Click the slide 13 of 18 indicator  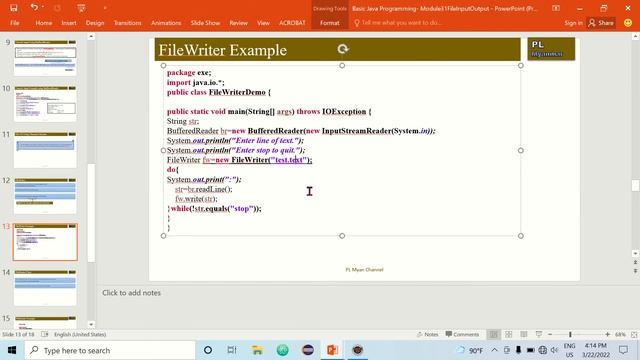19,334
